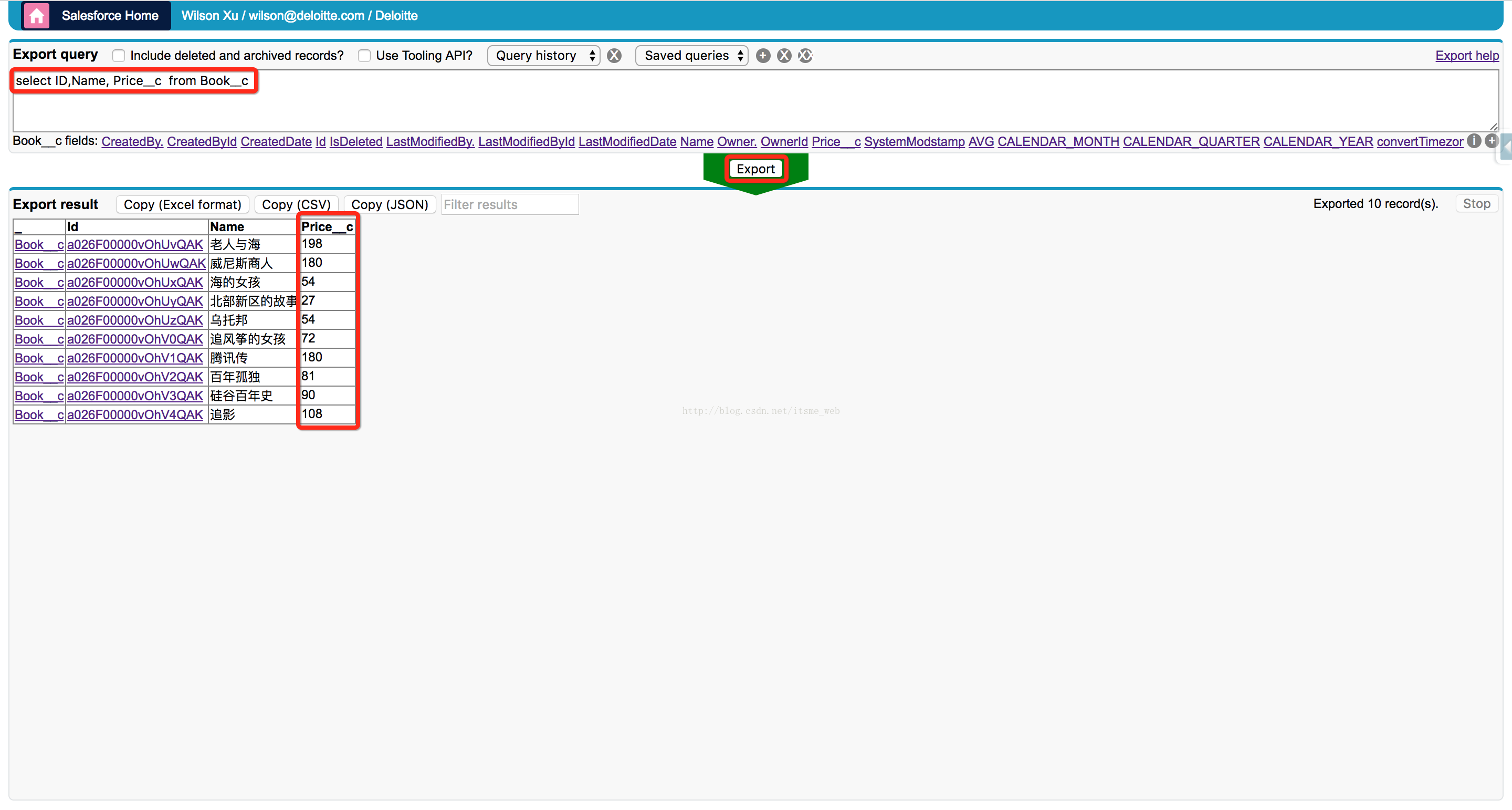Image resolution: width=1512 pixels, height=810 pixels.
Task: Click Copy (Excel format) button
Action: [x=183, y=204]
